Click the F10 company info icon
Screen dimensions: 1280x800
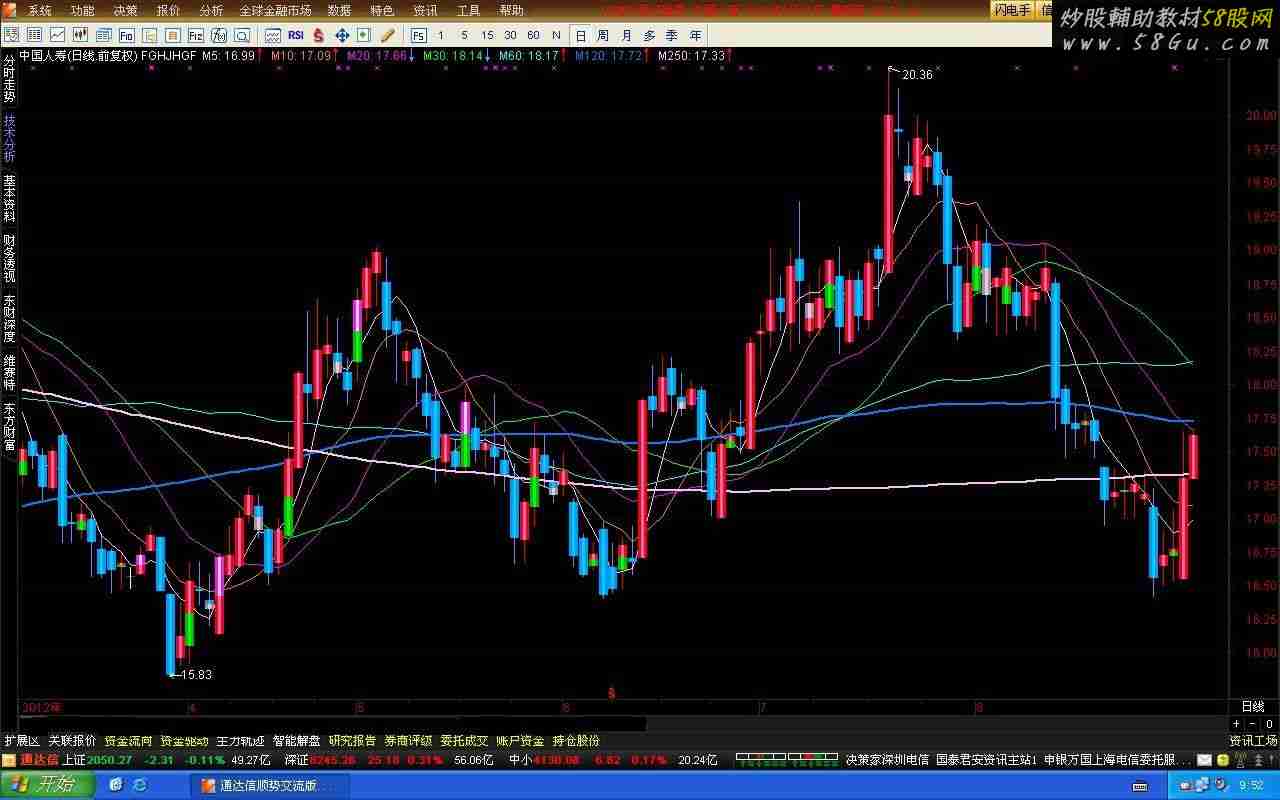127,35
